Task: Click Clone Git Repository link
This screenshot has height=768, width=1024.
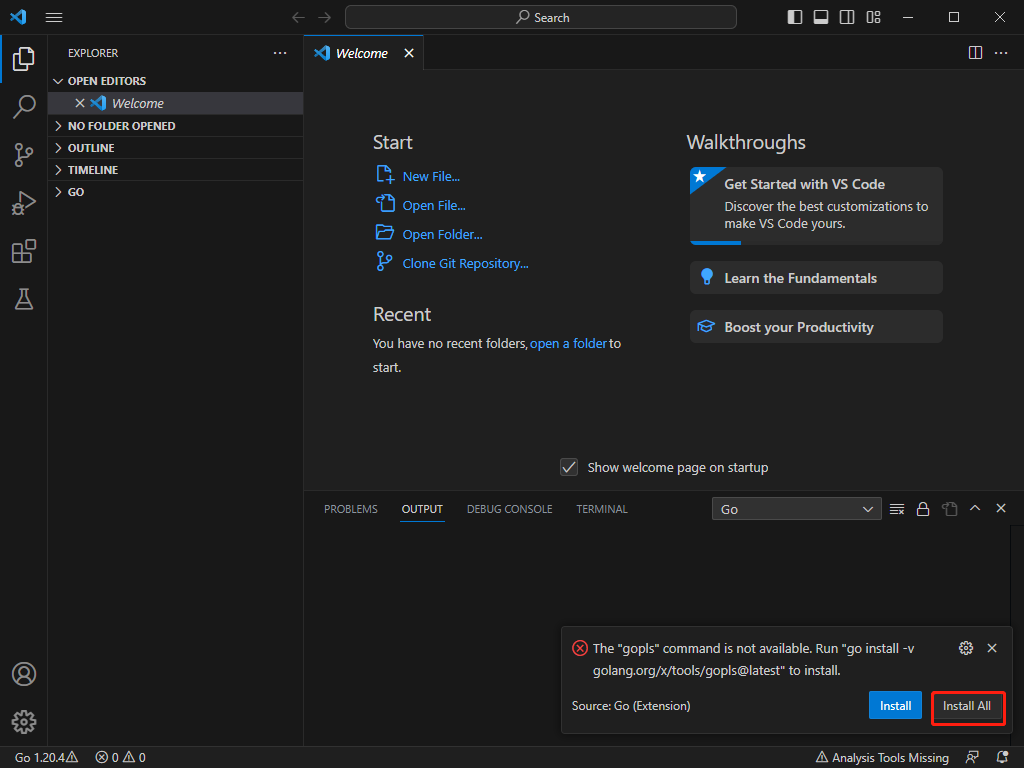Action: [465, 263]
